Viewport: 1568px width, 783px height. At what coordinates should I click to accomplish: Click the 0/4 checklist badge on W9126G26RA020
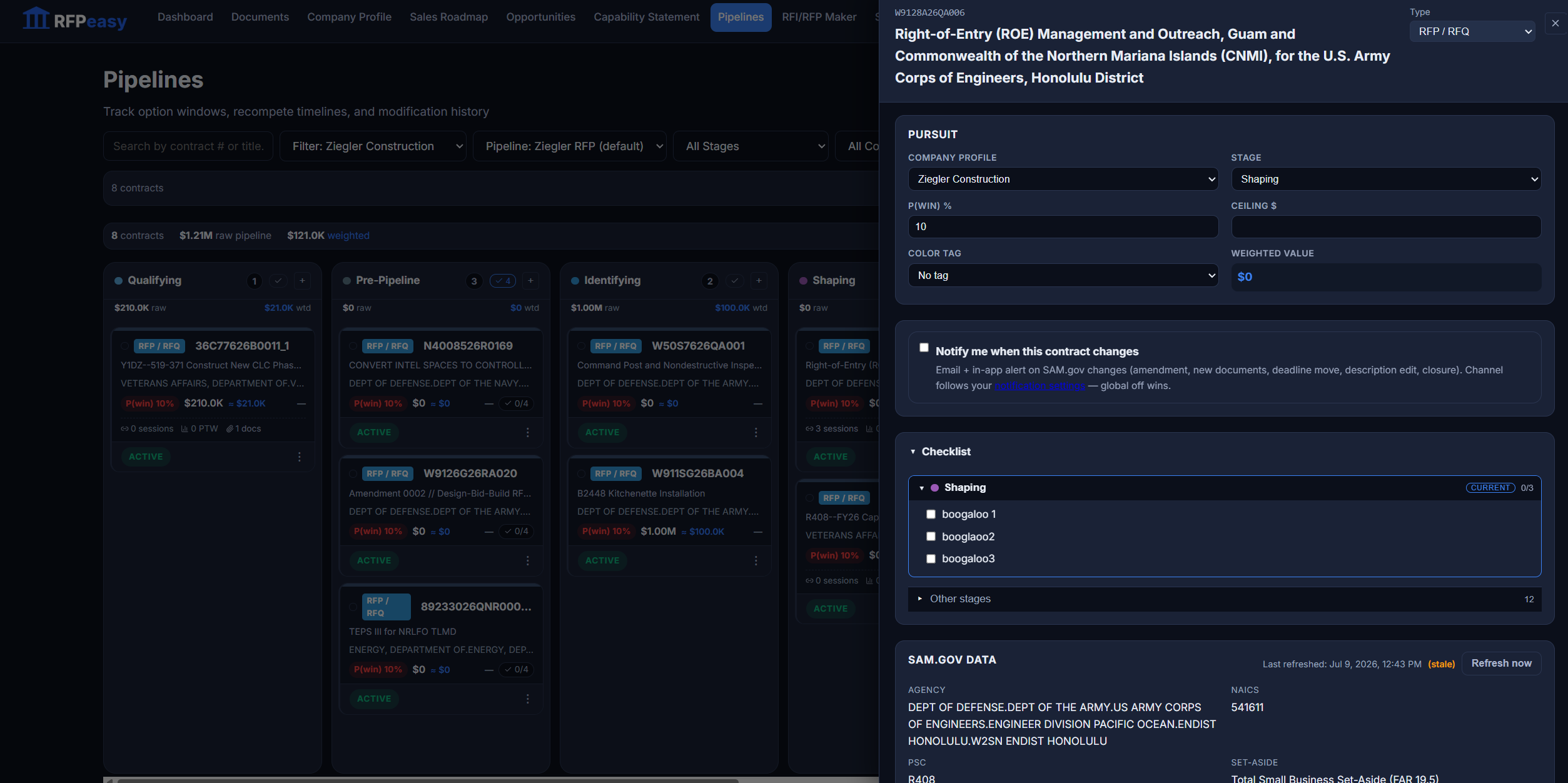(x=517, y=532)
